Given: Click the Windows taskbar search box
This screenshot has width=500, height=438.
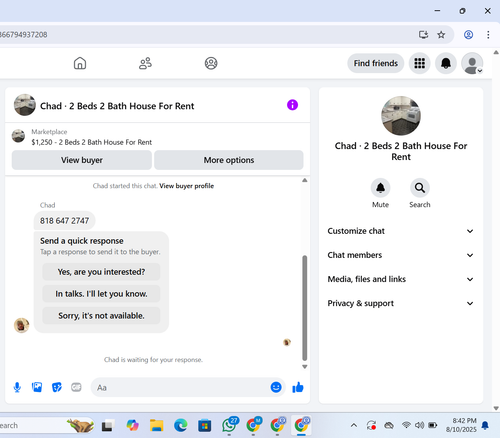Looking at the screenshot, I should (x=47, y=425).
